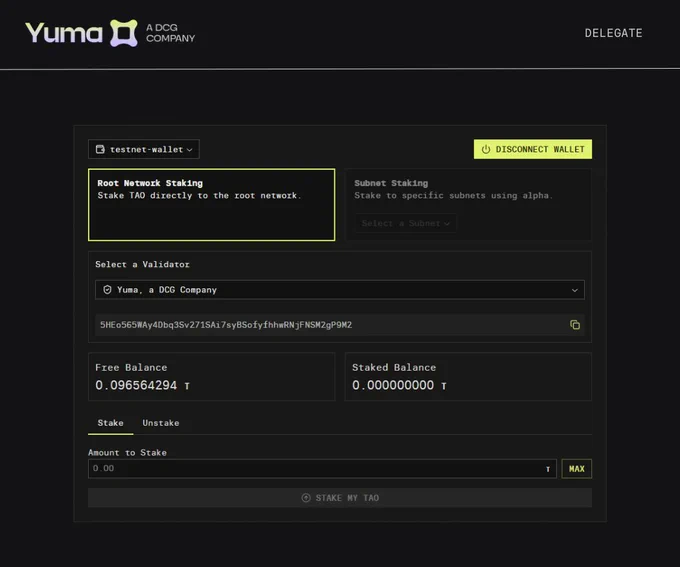Screen dimensions: 680x567
Task: Switch to the Stake tab
Action: [111, 423]
